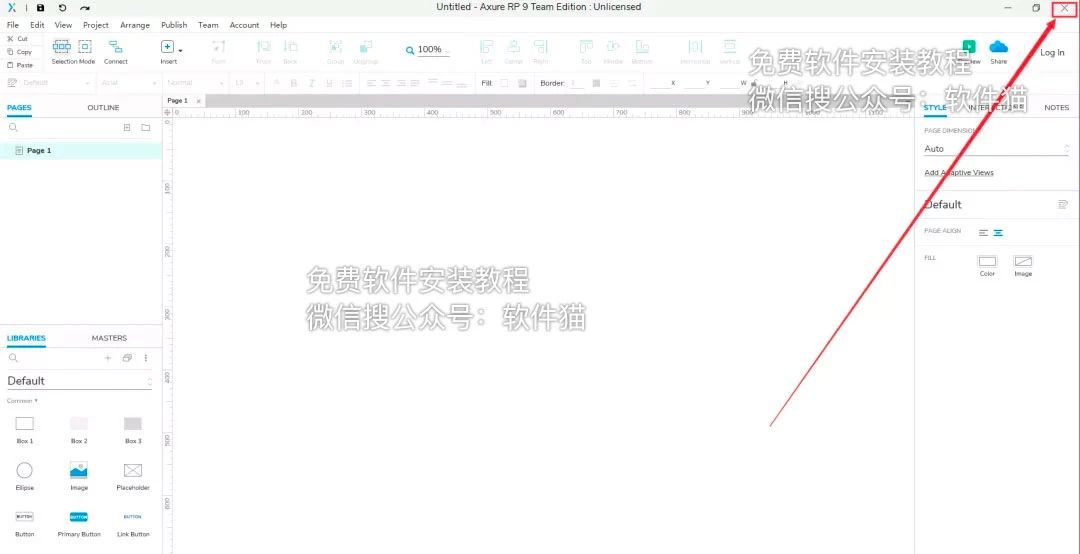Open the Team menu

[208, 25]
